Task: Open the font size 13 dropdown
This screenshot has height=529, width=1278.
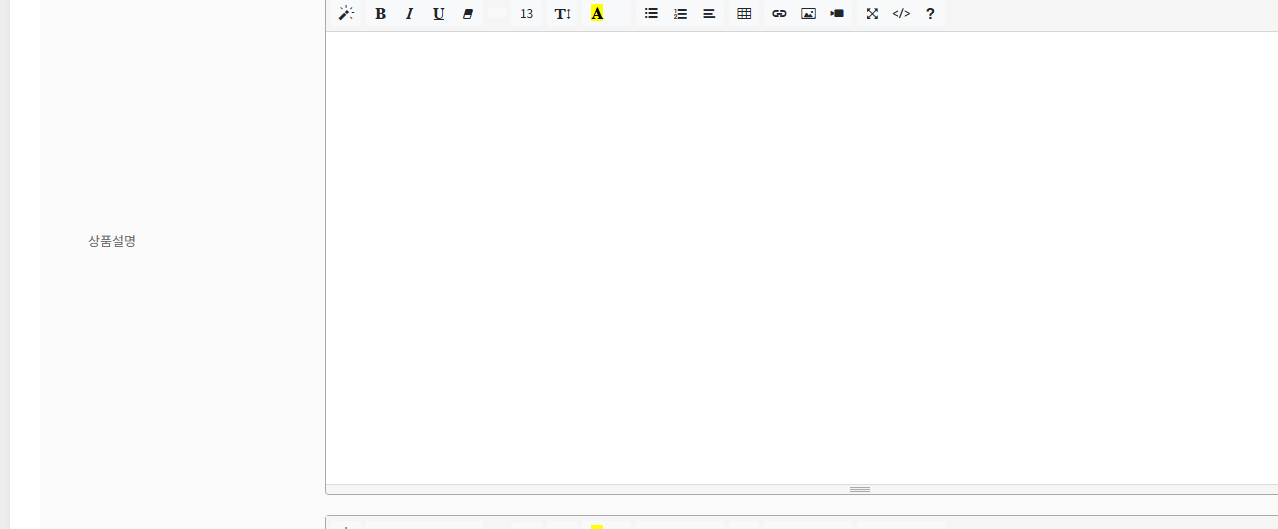Action: point(526,14)
